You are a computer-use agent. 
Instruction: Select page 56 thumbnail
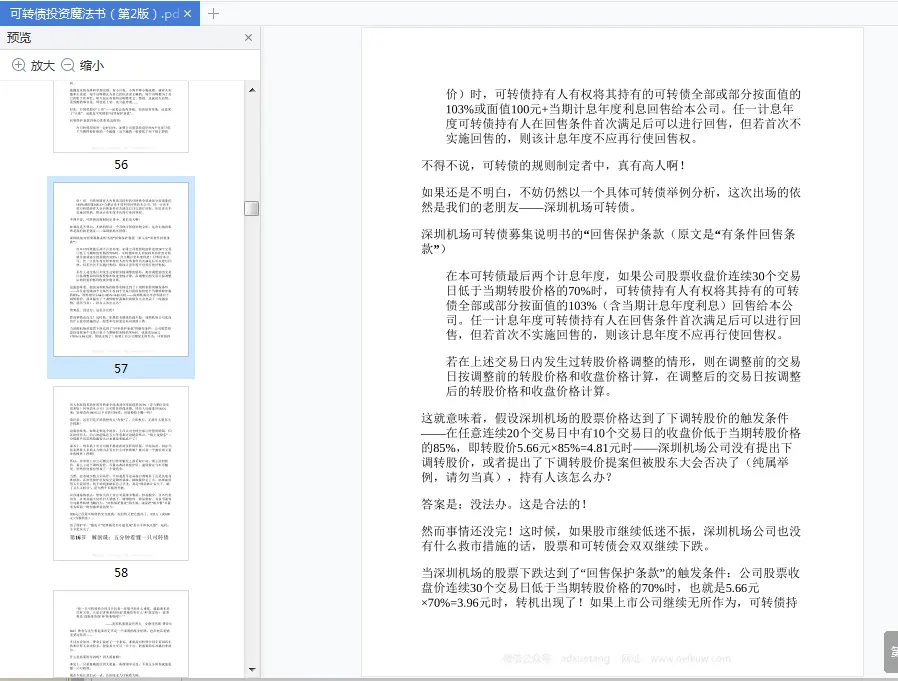(x=121, y=117)
